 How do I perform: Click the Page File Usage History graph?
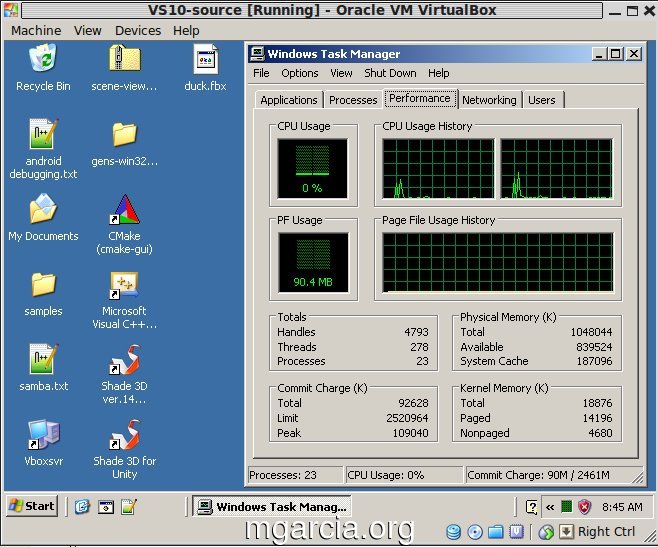[x=497, y=262]
